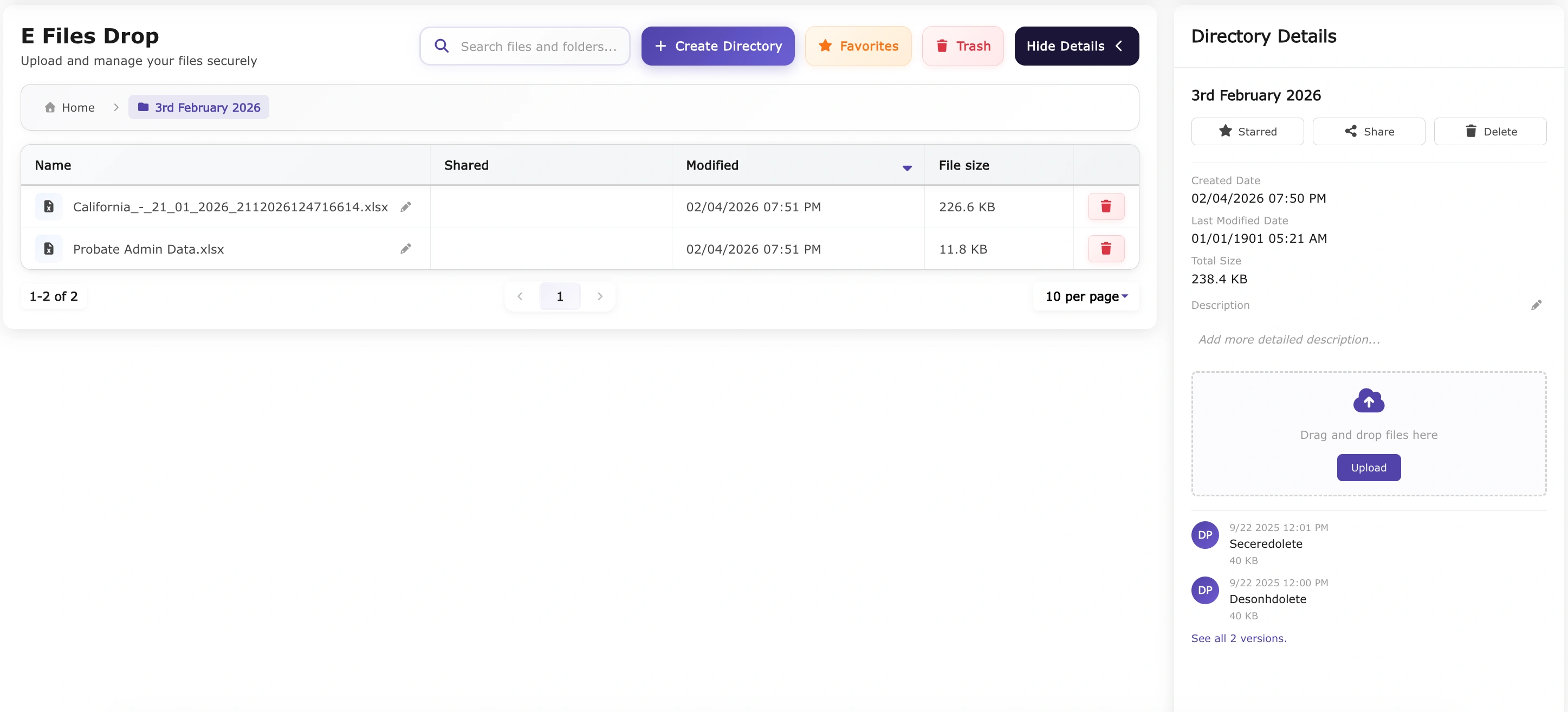
Task: Delete California file using row trash icon
Action: point(1105,206)
